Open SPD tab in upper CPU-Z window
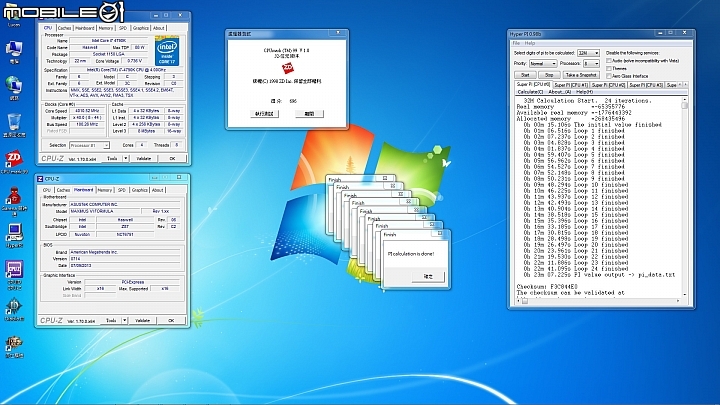 point(123,28)
